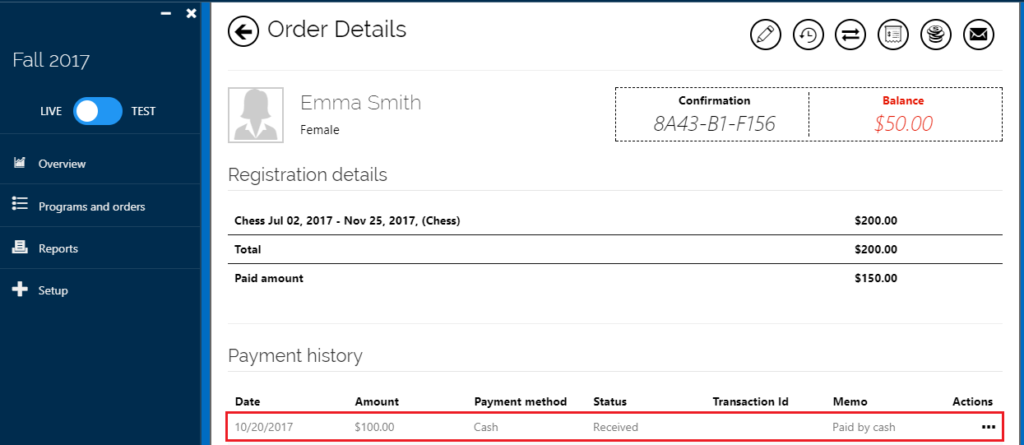Click the Paid amount $150.00 value
The width and height of the screenshot is (1024, 445).
(875, 278)
